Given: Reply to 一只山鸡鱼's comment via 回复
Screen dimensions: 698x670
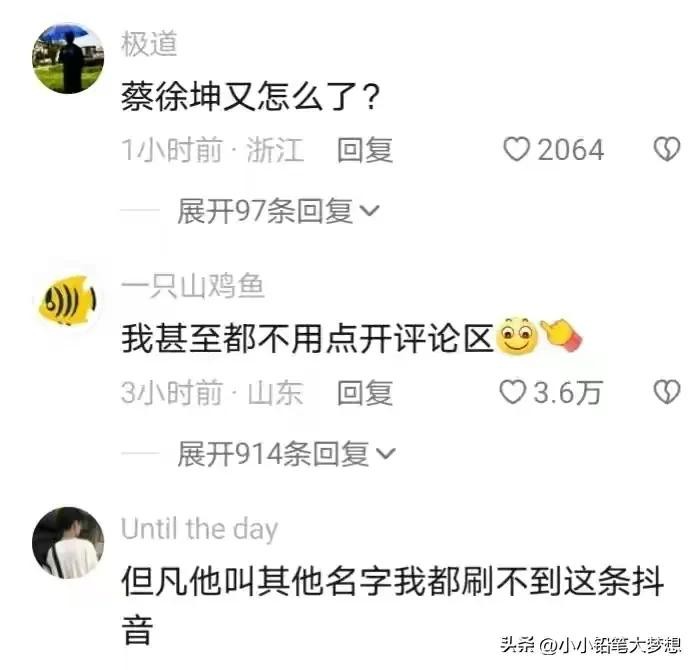Looking at the screenshot, I should [365, 393].
